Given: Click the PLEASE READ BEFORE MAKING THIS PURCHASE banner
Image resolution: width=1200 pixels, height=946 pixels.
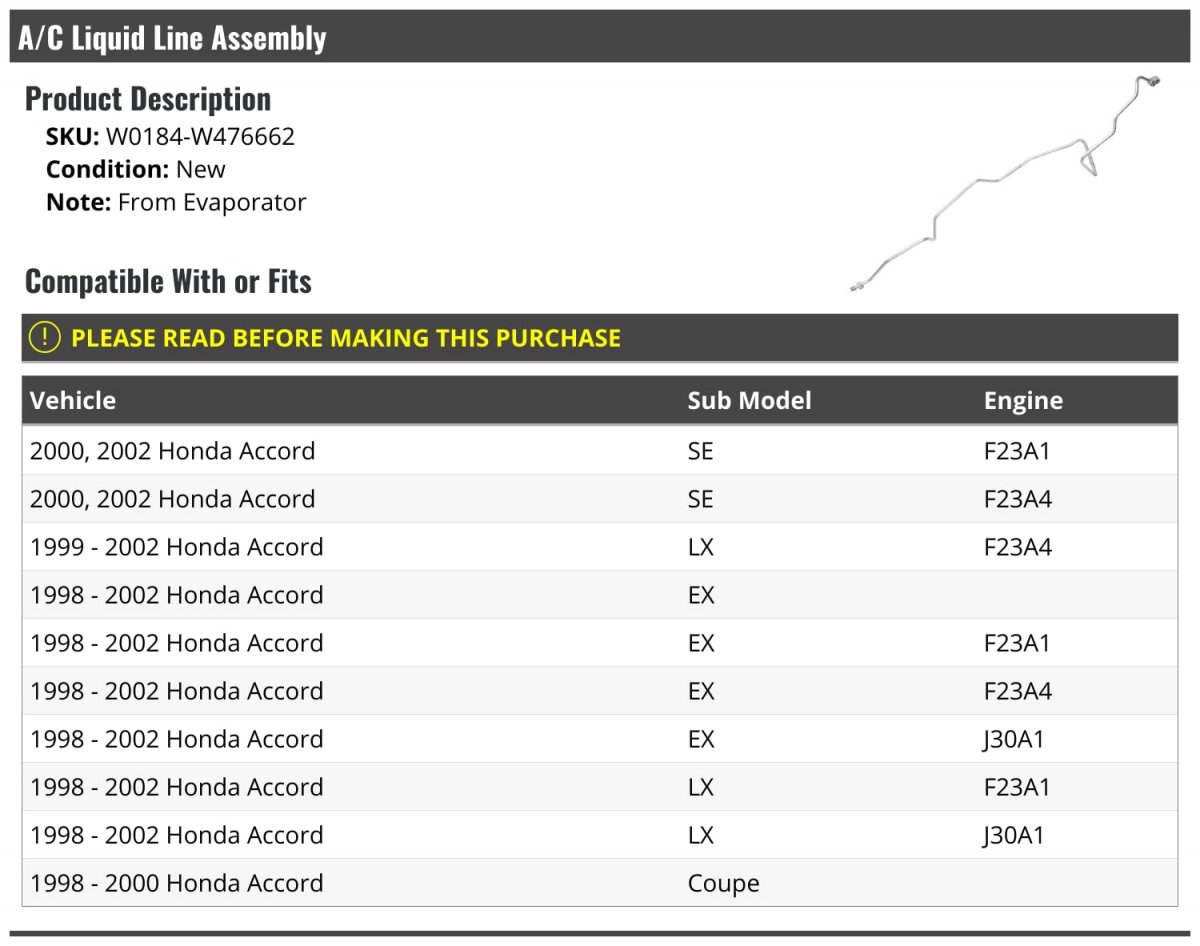Looking at the screenshot, I should pos(346,338).
